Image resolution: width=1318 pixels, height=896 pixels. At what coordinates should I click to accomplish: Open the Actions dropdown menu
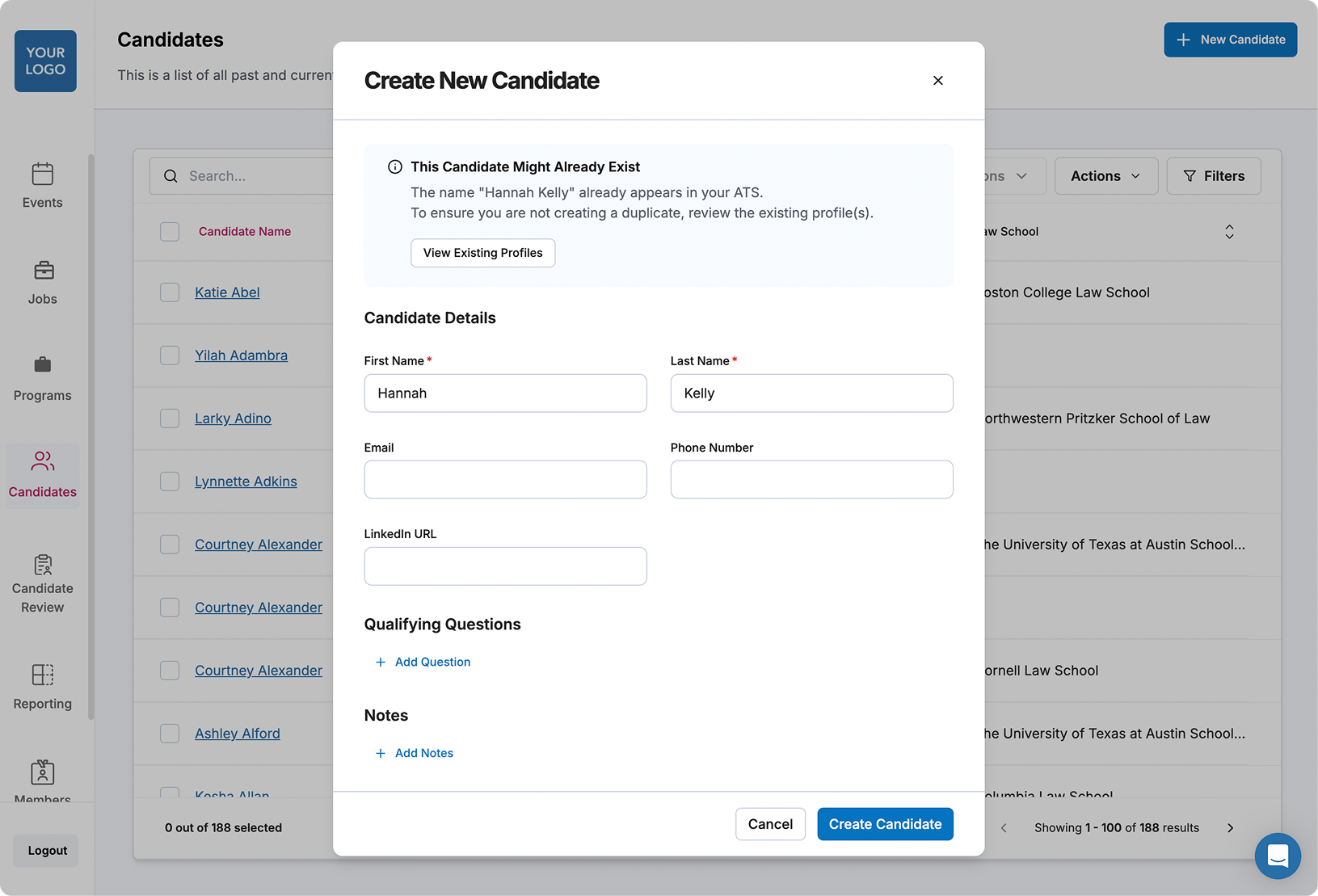pos(1105,175)
